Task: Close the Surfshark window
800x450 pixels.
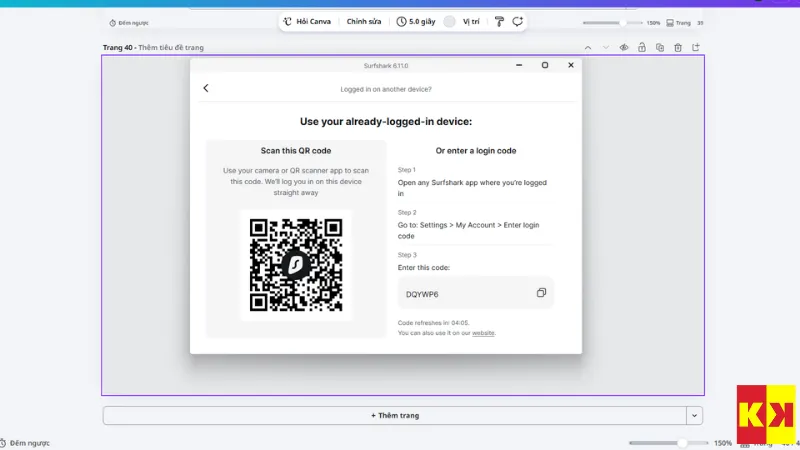Action: [x=571, y=65]
